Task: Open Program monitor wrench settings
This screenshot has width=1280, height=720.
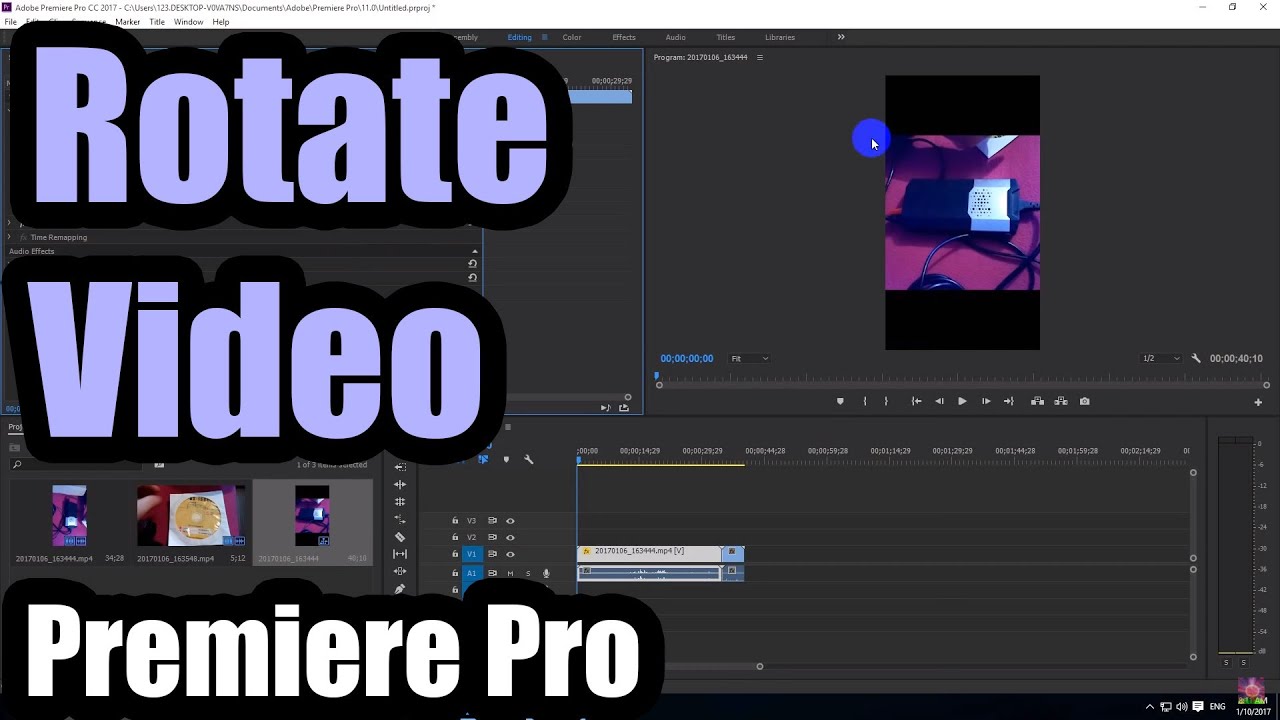Action: tap(1196, 358)
